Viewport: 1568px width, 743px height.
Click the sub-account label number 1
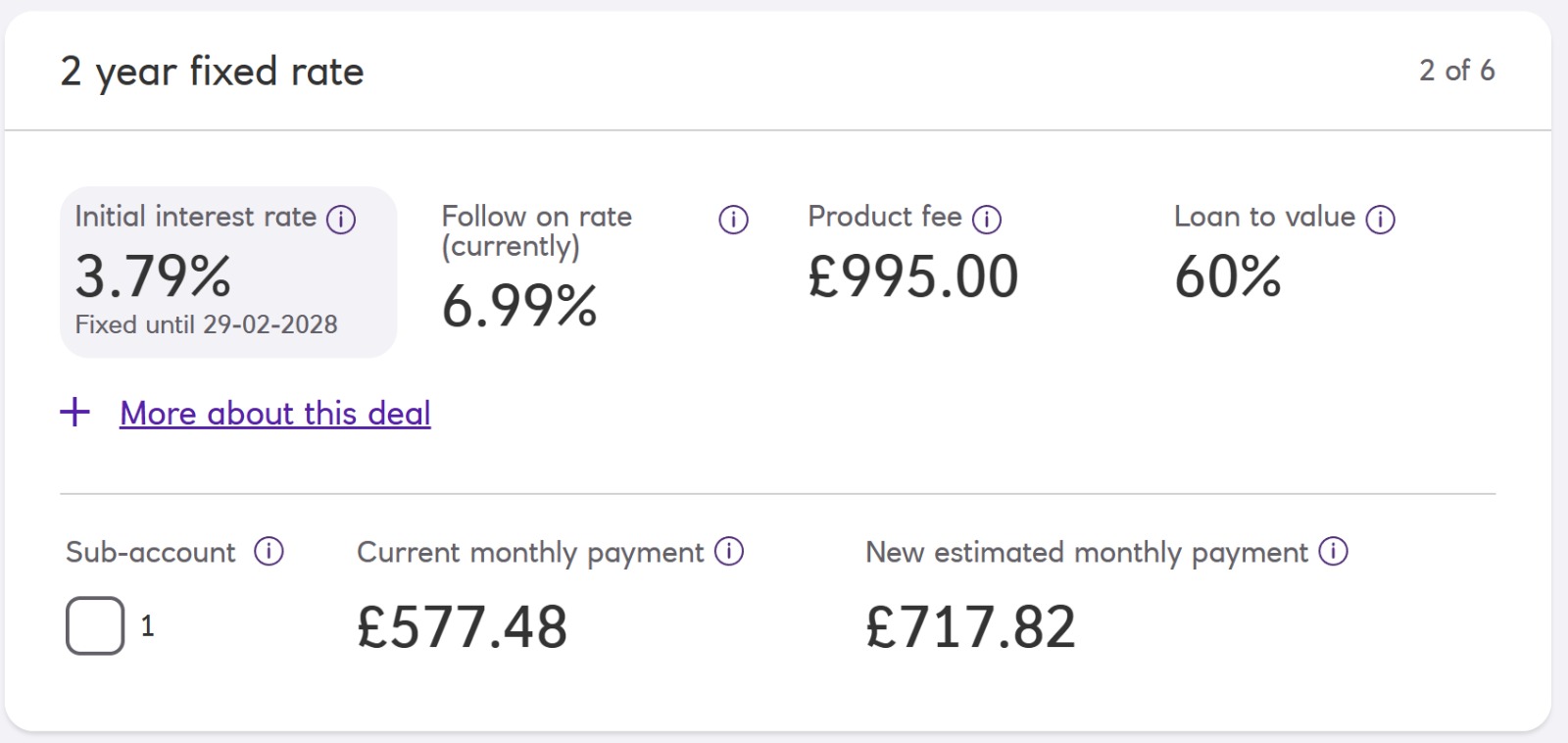(x=147, y=625)
